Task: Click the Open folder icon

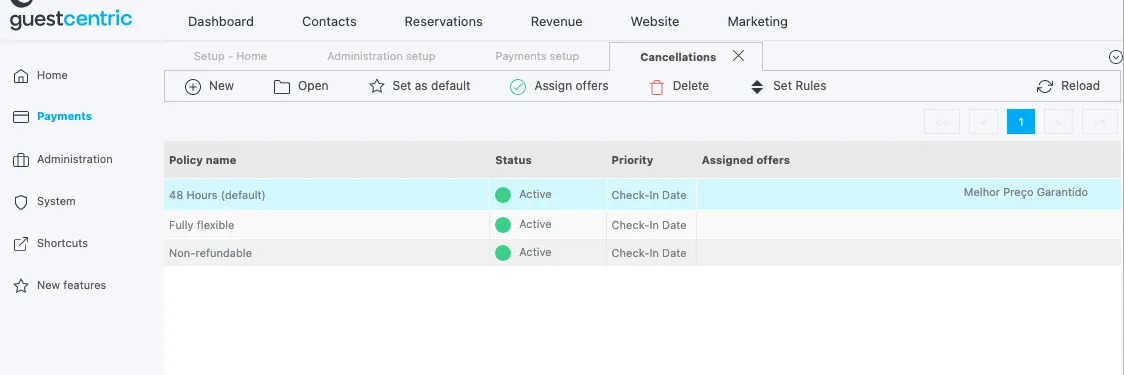Action: click(x=282, y=87)
